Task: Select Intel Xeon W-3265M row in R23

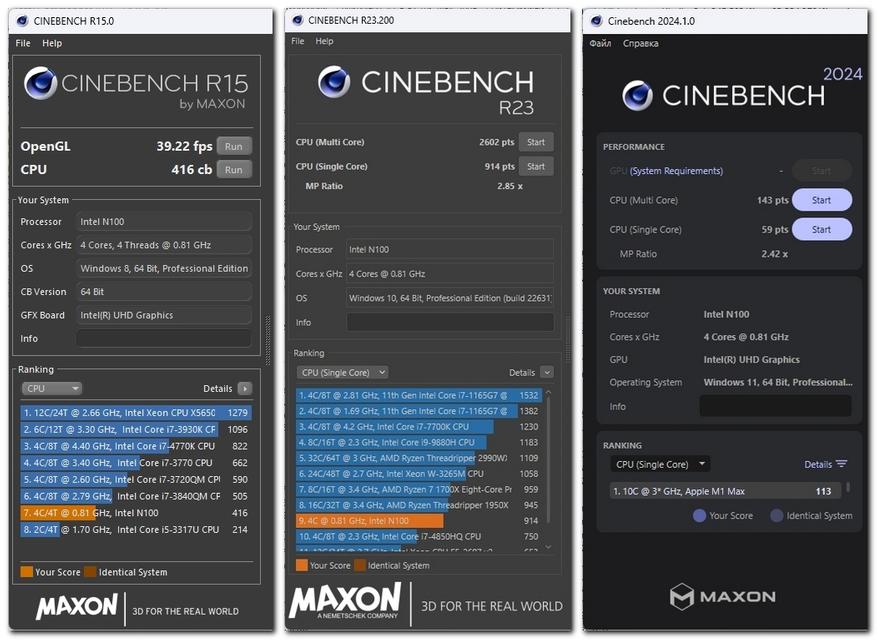Action: click(x=419, y=474)
